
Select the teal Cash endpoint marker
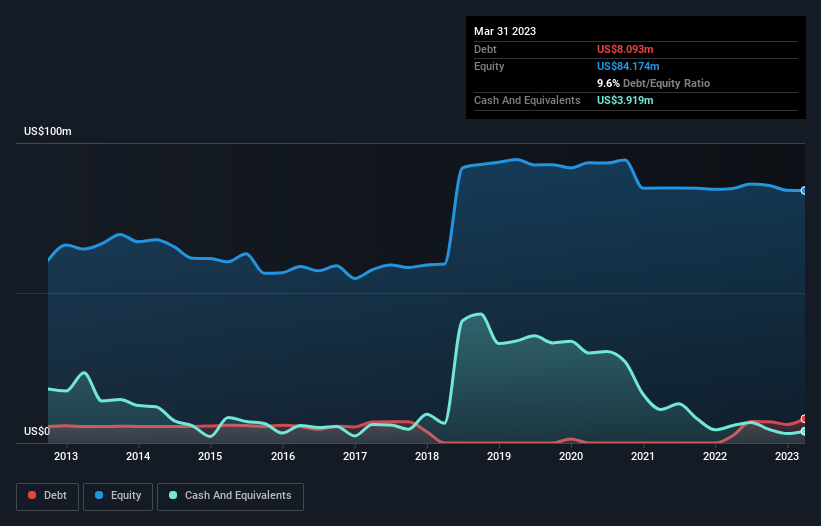[804, 432]
